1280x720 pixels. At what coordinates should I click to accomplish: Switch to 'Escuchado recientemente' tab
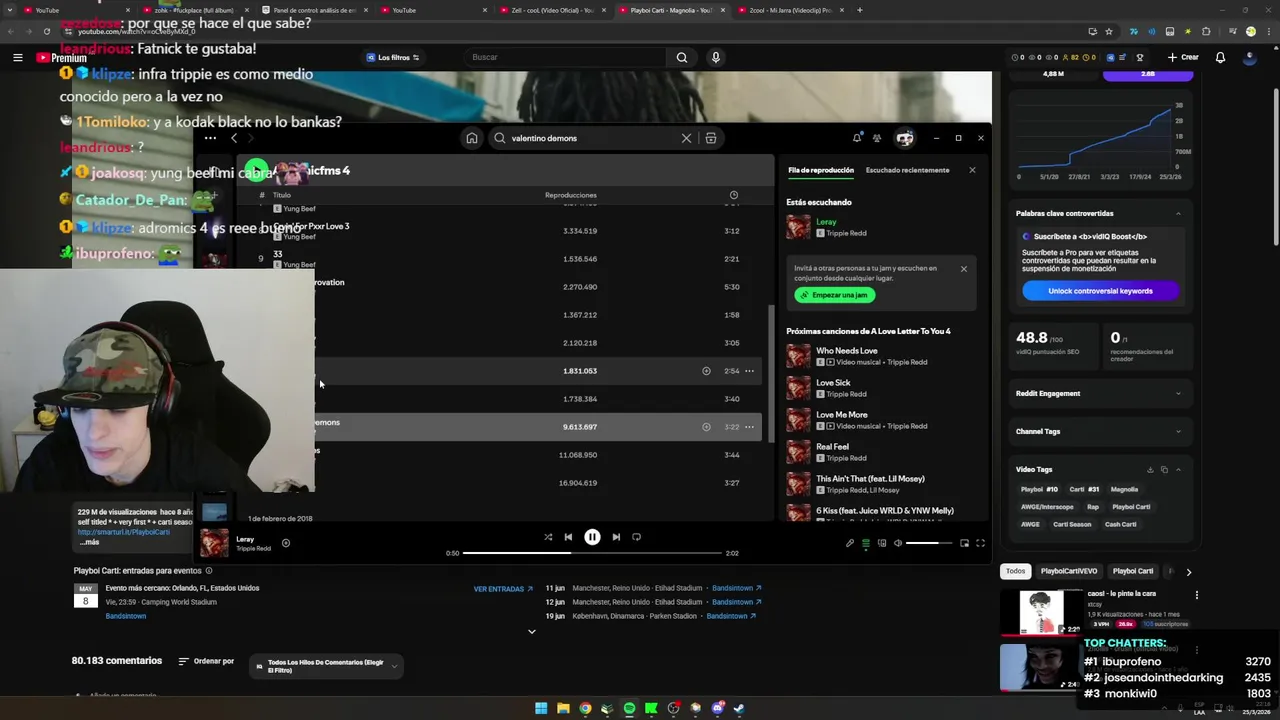click(x=907, y=170)
